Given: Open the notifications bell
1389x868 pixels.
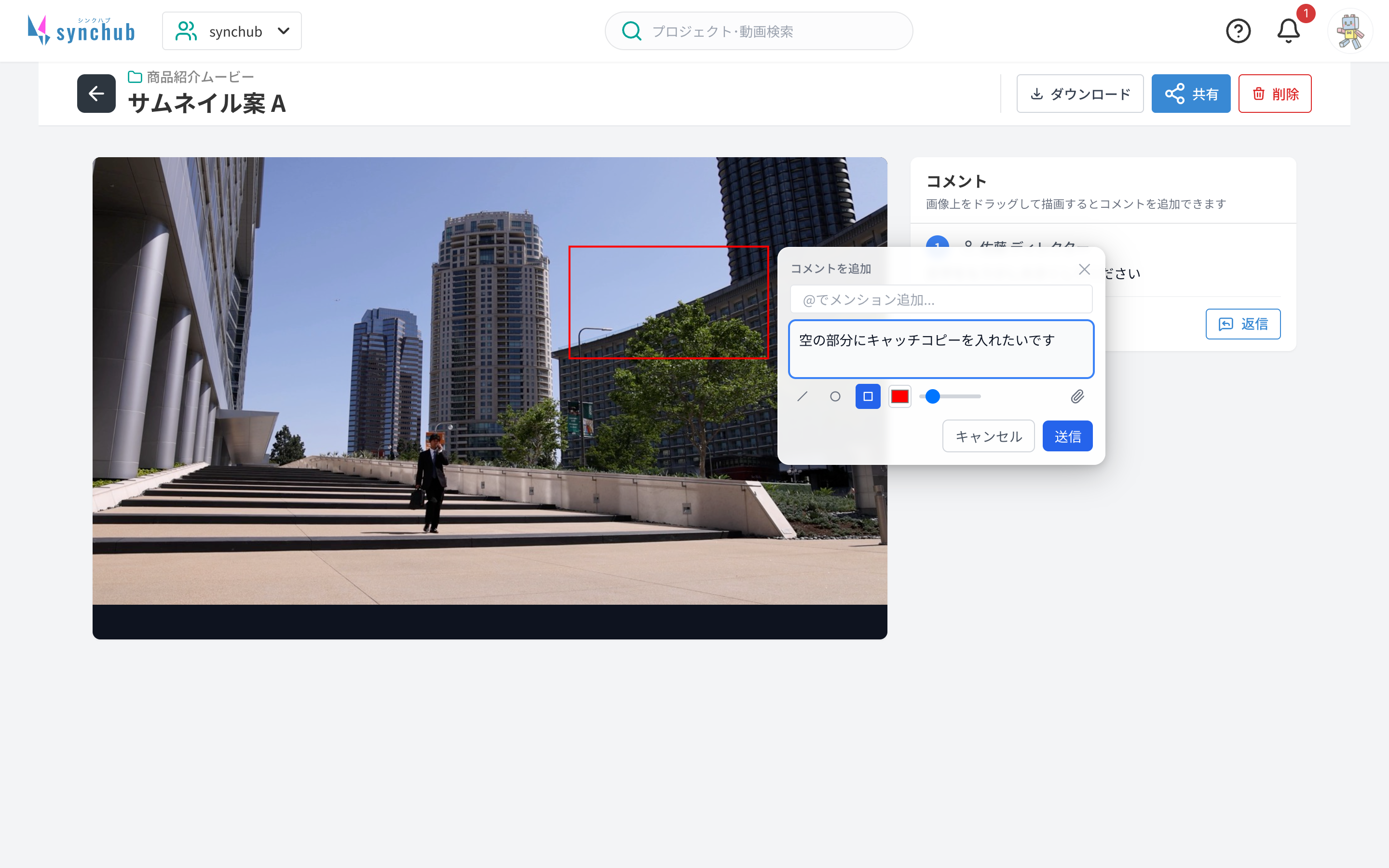Looking at the screenshot, I should click(1288, 31).
